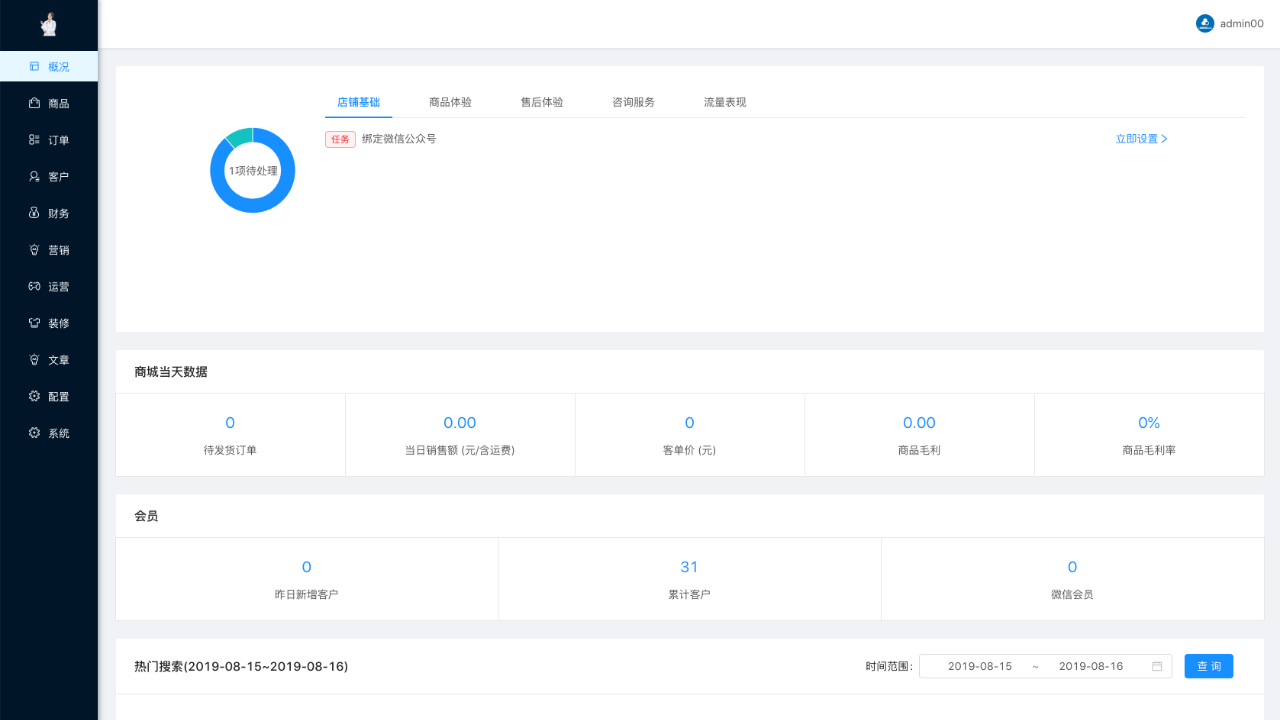1280x720 pixels.
Task: Open the 商品 menu item
Action: click(x=49, y=103)
